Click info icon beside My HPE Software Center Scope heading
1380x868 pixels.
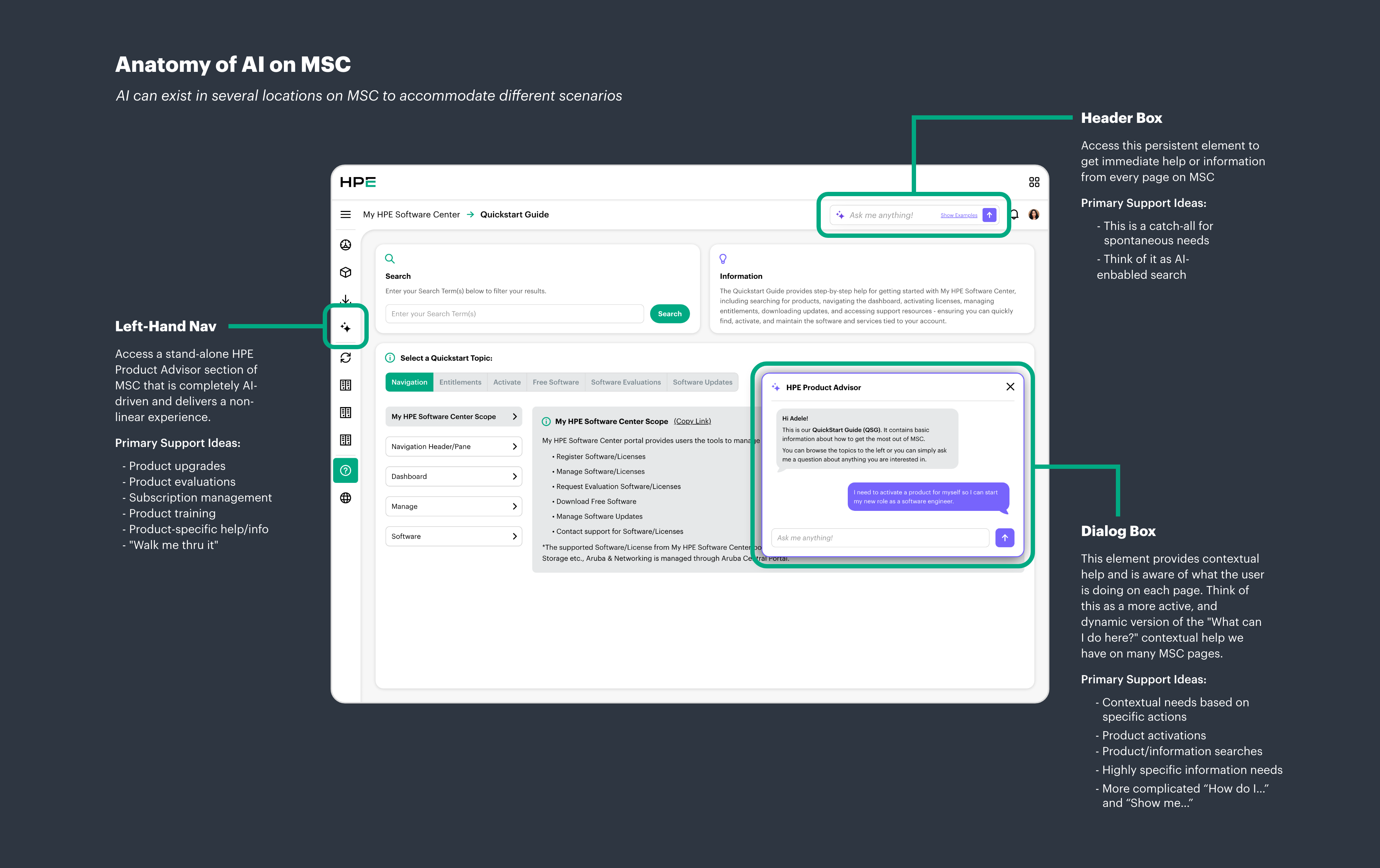click(546, 422)
